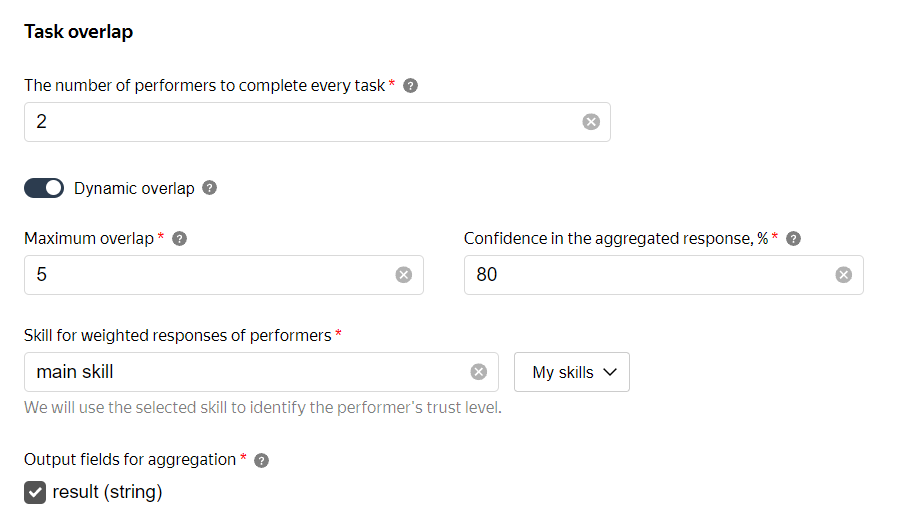920x516 pixels.
Task: Clear the main skill selection
Action: tap(479, 372)
